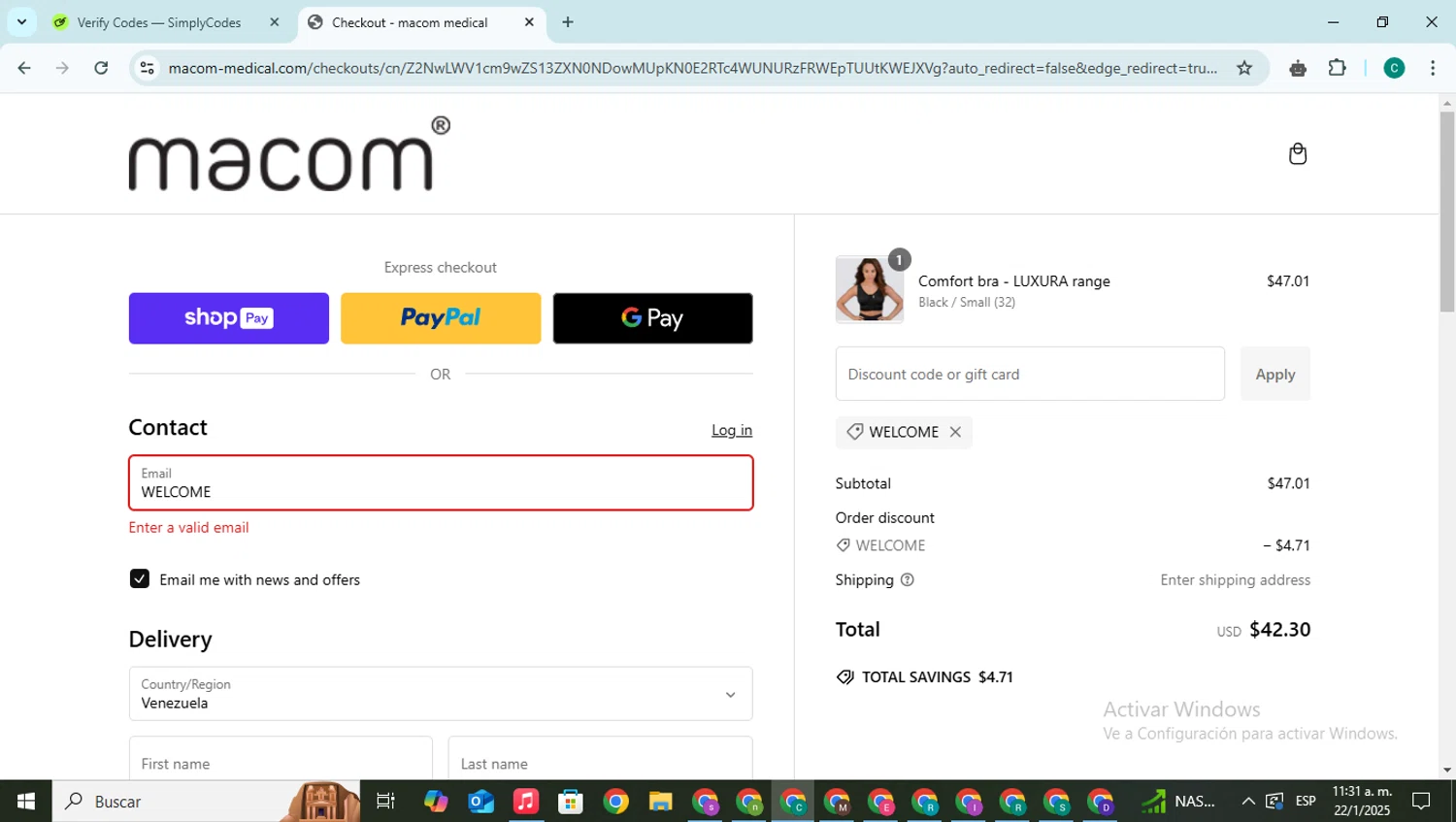This screenshot has height=822, width=1456.
Task: View site information icon in address bar
Action: point(148,68)
